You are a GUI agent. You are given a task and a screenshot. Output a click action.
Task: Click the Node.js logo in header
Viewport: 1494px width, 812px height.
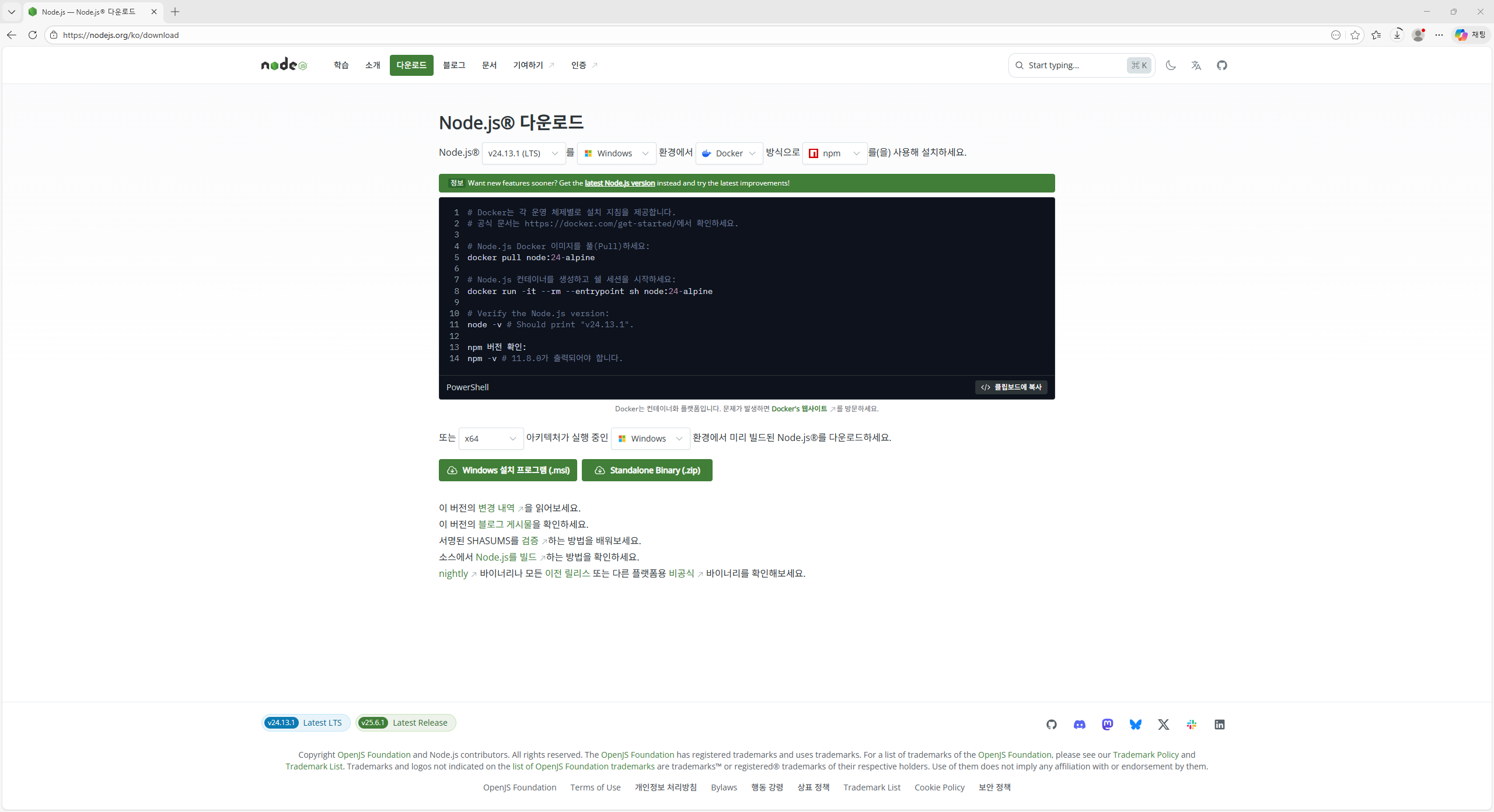pyautogui.click(x=284, y=65)
